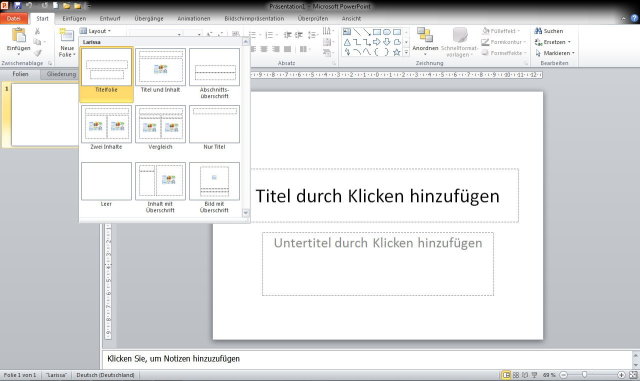640x381 pixels.
Task: Select the arrow line shape
Action: [x=367, y=32]
